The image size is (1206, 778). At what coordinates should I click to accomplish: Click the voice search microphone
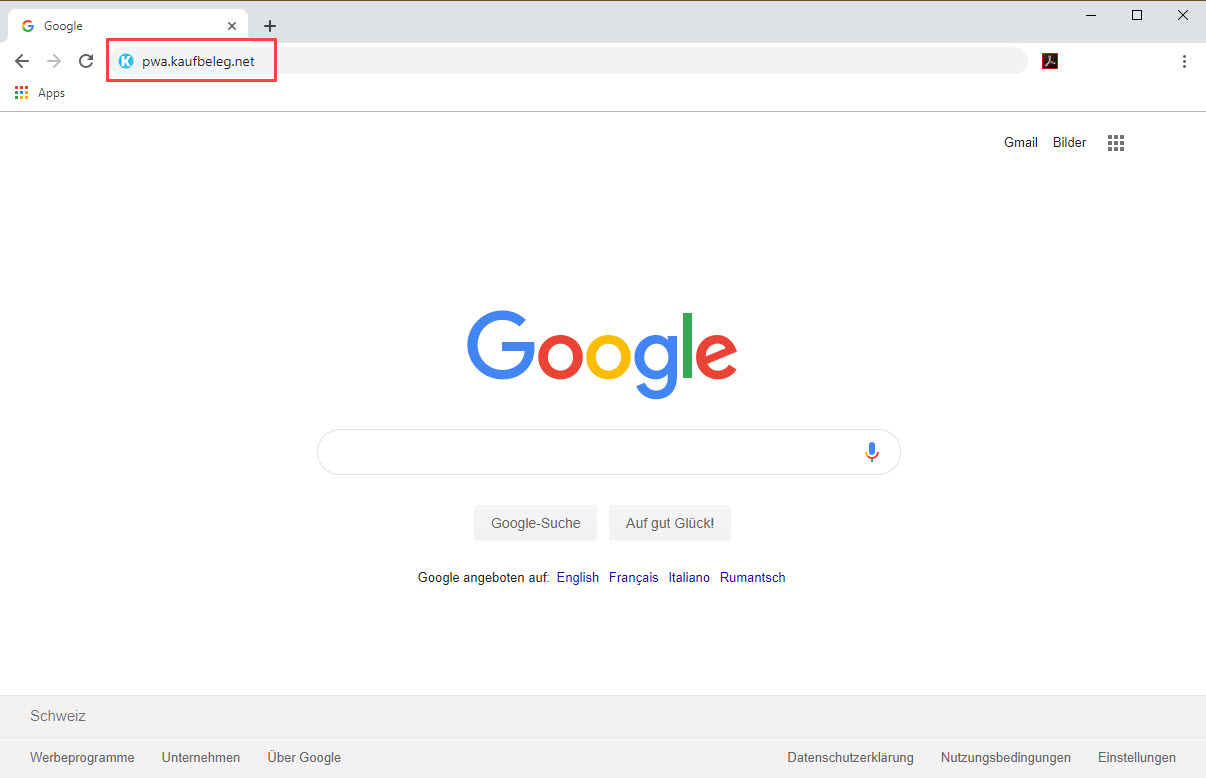[871, 452]
